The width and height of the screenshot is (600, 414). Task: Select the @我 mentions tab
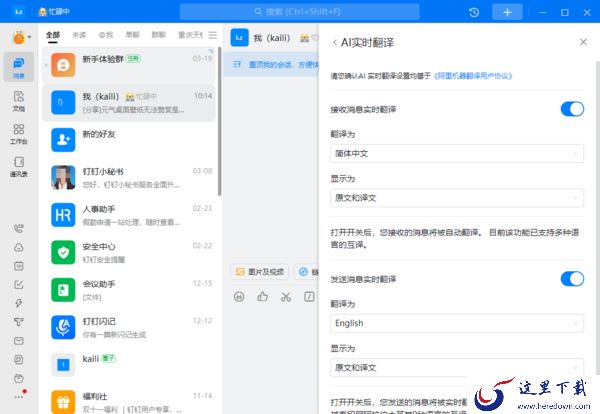click(x=106, y=35)
